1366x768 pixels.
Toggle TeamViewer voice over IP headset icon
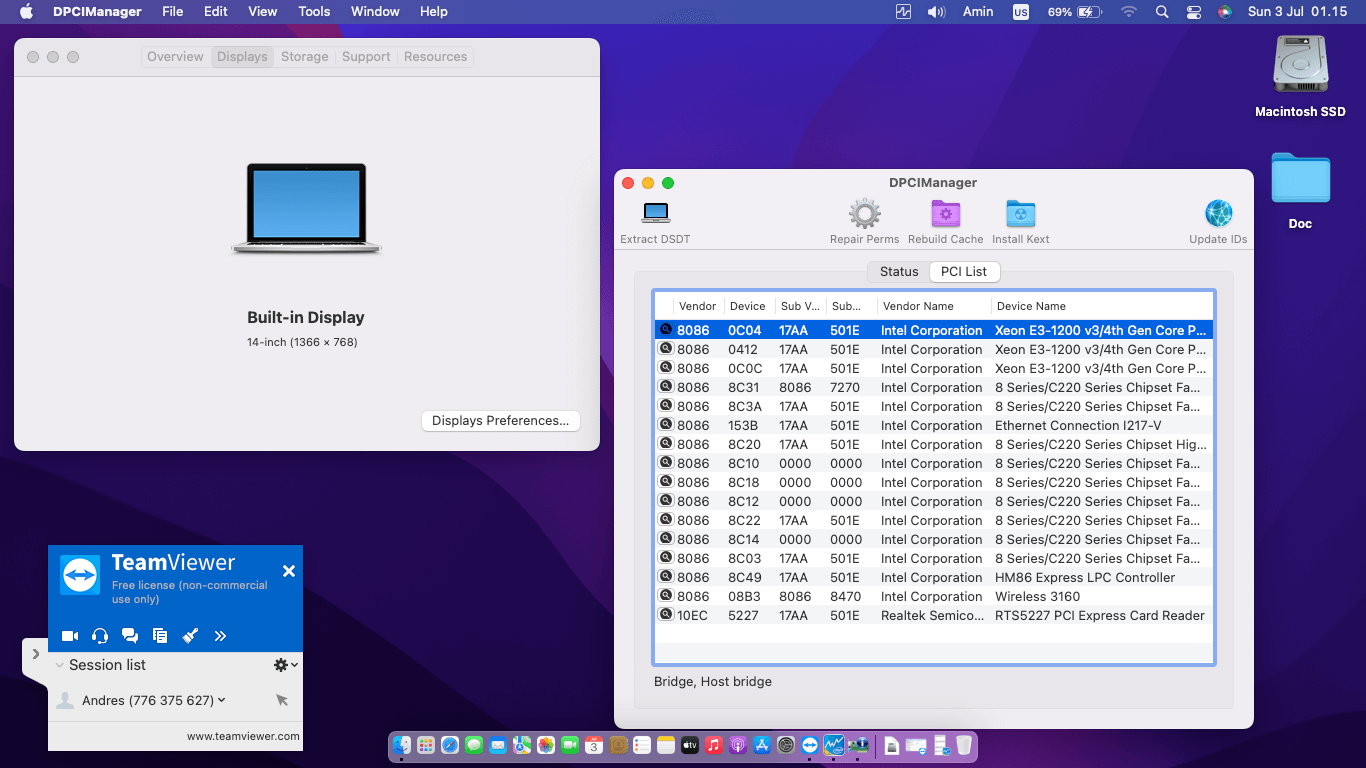(99, 635)
